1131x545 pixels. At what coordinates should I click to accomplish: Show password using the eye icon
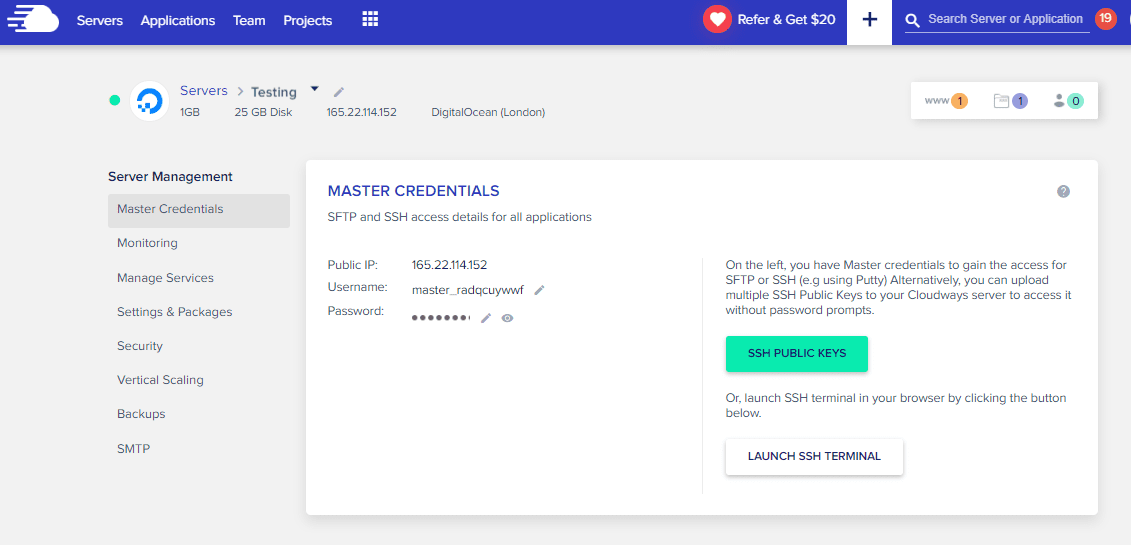tap(507, 318)
